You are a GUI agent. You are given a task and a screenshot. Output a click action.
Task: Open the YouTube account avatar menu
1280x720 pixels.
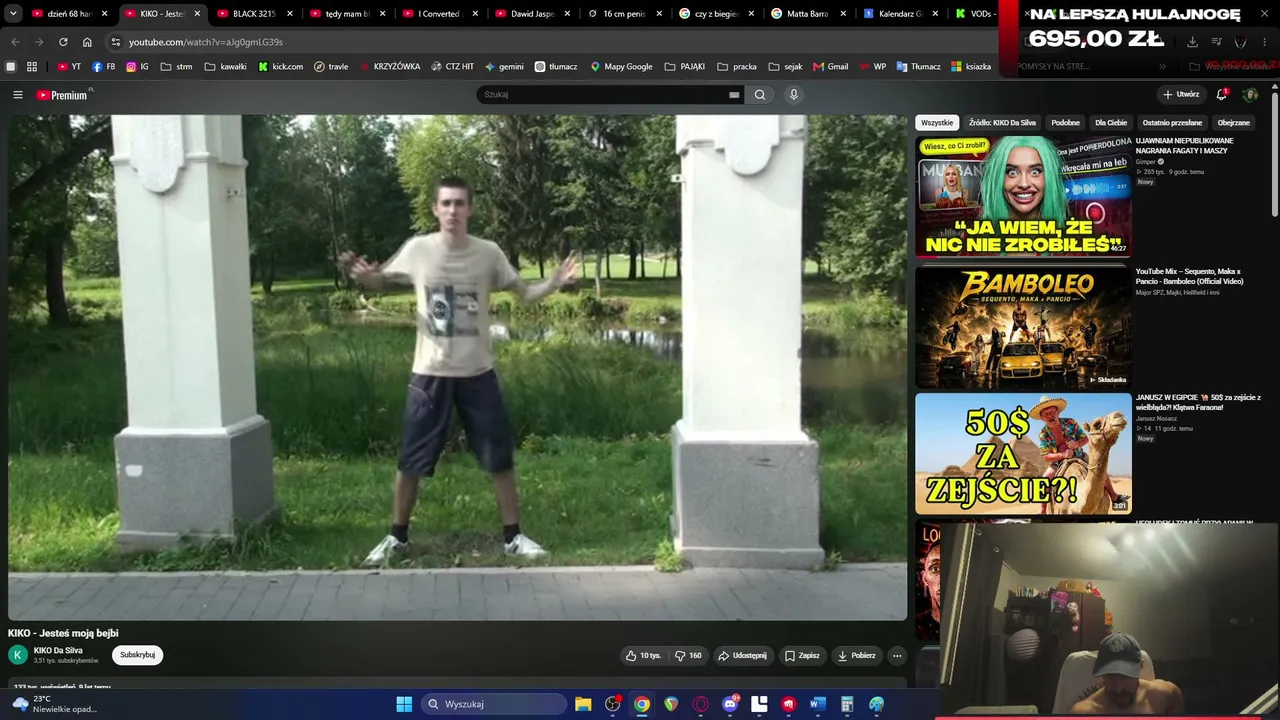(1250, 95)
